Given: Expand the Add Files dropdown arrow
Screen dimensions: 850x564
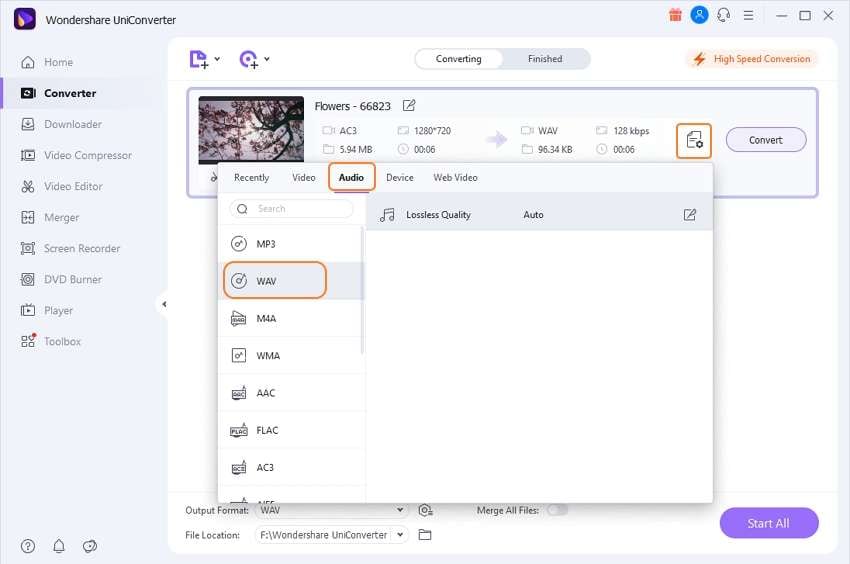Looking at the screenshot, I should coord(217,59).
